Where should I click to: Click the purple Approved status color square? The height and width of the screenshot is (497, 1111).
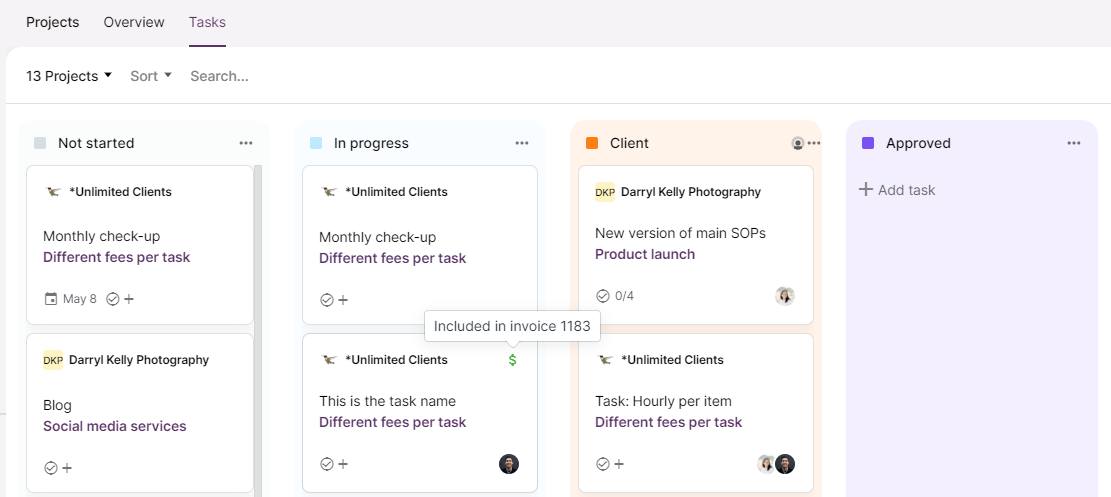tap(867, 143)
